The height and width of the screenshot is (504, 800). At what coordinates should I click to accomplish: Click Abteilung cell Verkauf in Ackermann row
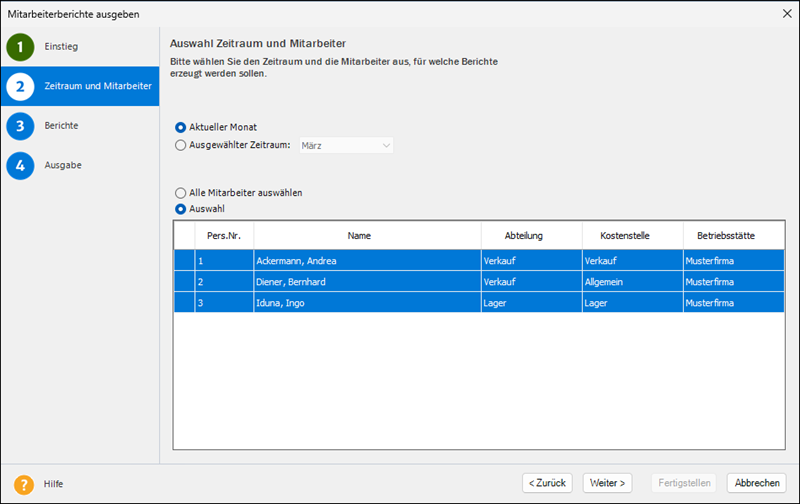(x=532, y=261)
